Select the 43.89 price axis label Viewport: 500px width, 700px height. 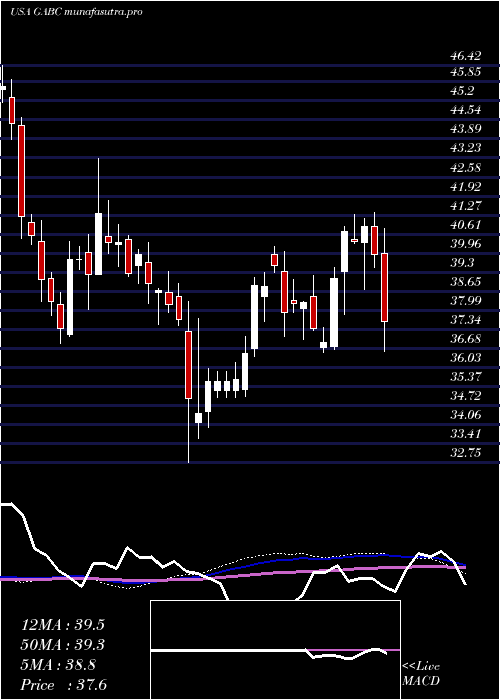click(466, 129)
